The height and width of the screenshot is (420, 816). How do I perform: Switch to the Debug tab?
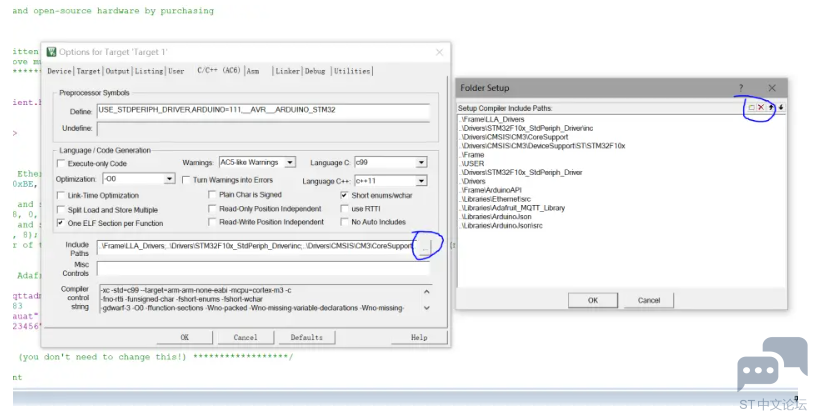click(x=315, y=71)
